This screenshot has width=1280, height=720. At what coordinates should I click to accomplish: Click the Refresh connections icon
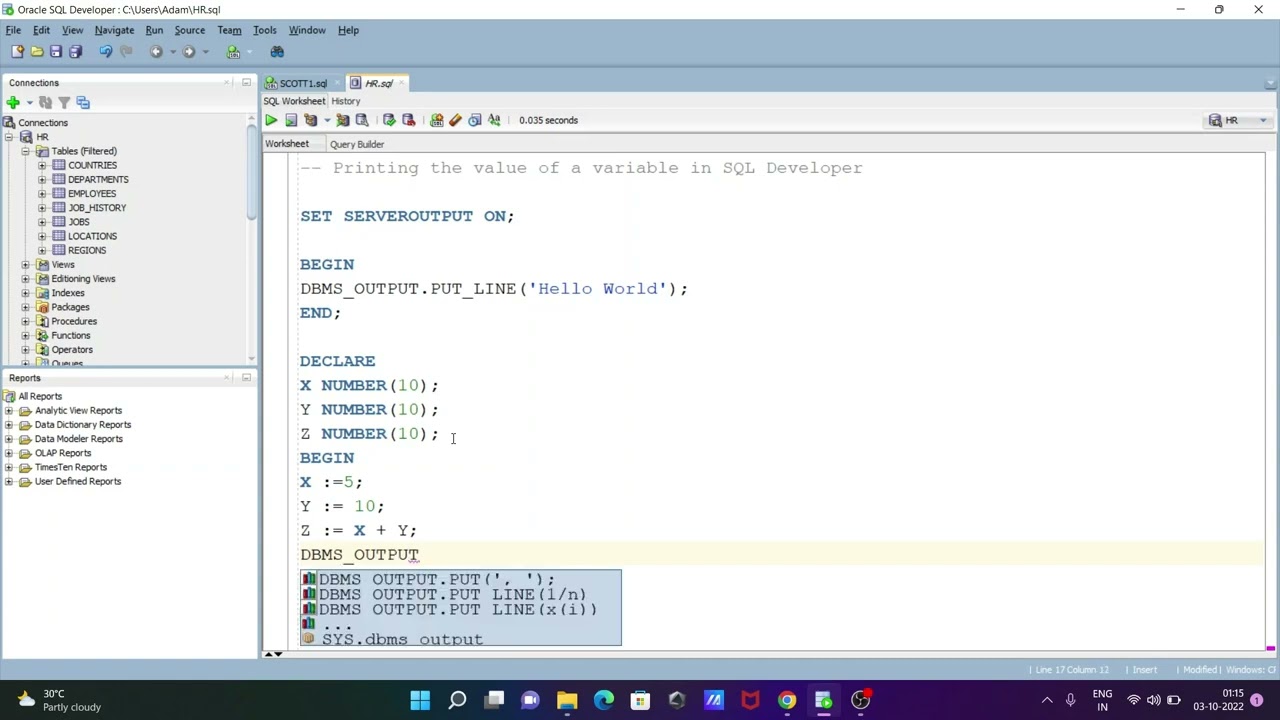point(45,102)
